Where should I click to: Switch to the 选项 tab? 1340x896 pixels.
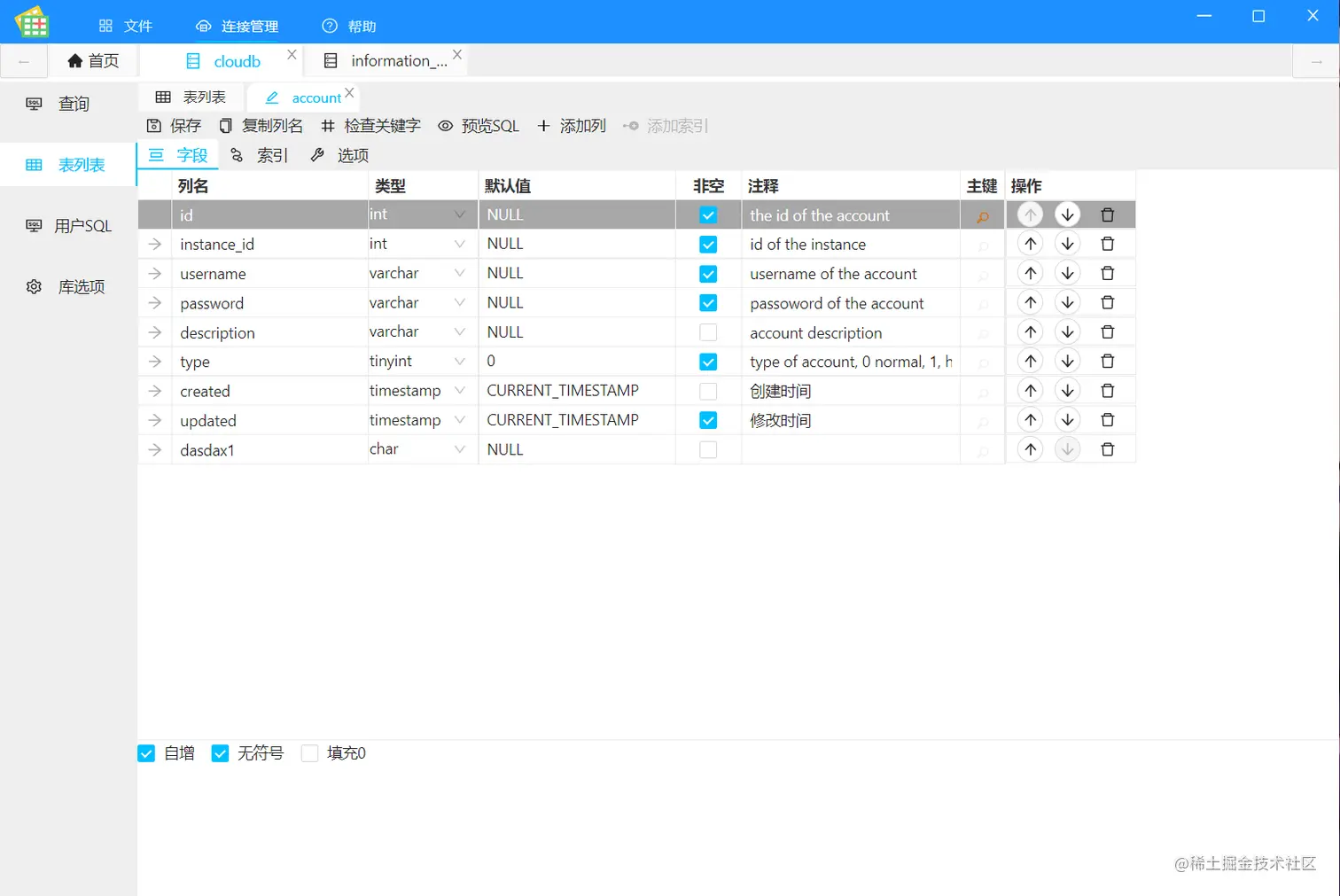coord(339,156)
